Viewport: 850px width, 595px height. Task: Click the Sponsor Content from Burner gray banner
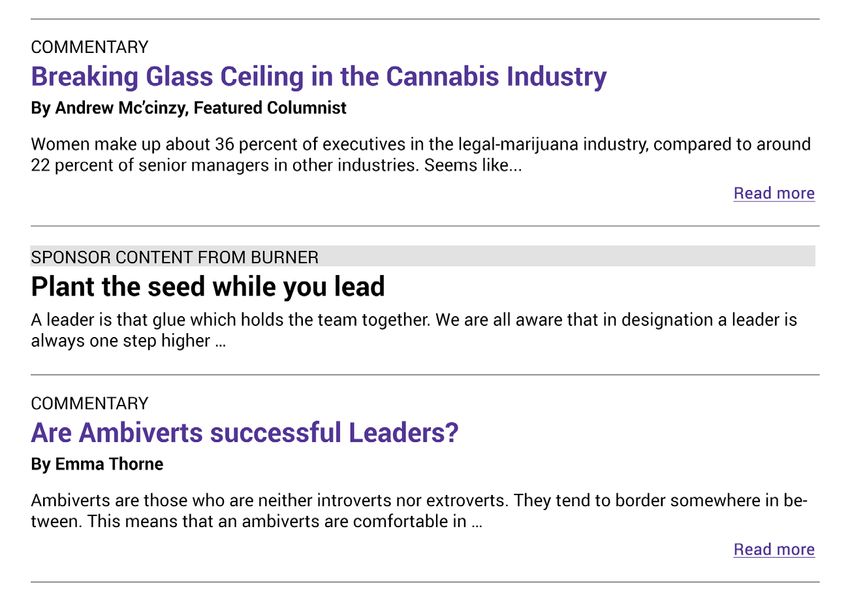click(x=423, y=256)
